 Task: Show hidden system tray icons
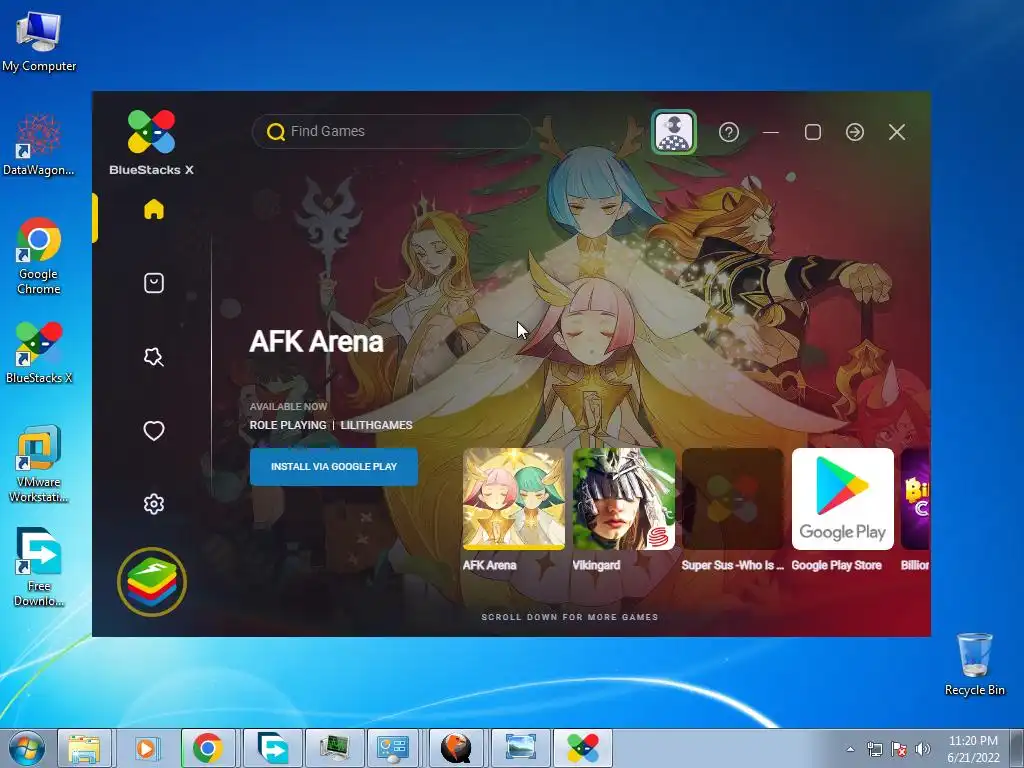[x=850, y=749]
